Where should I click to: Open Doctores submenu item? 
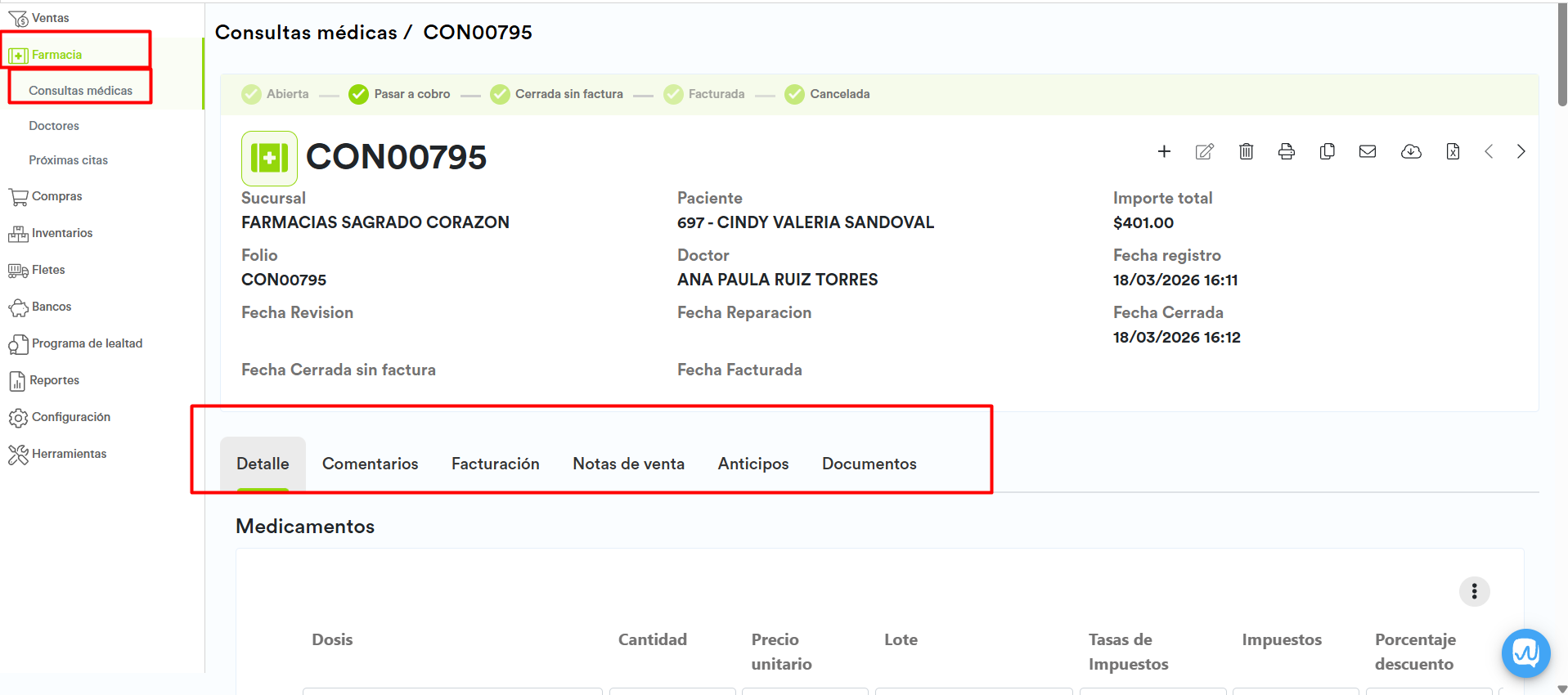click(54, 126)
